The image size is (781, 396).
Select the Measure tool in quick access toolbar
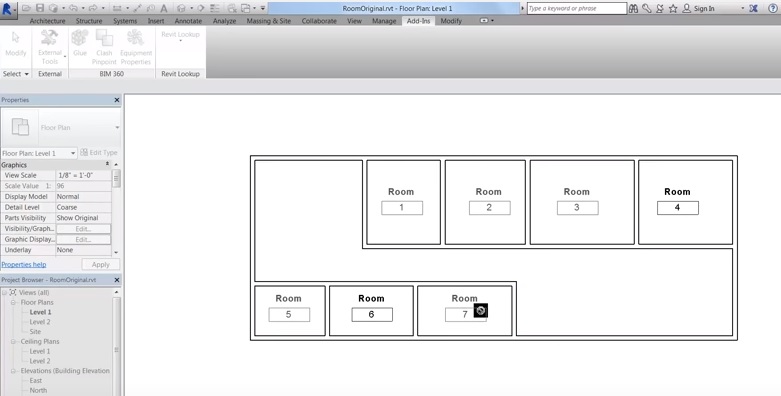coord(117,8)
